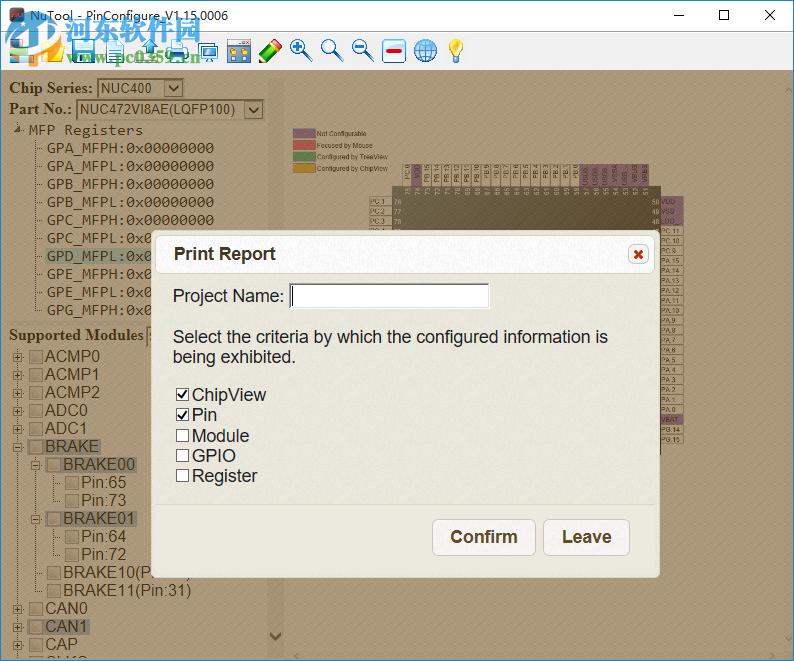This screenshot has height=661, width=794.
Task: Enable the Module checkbox
Action: coord(182,436)
